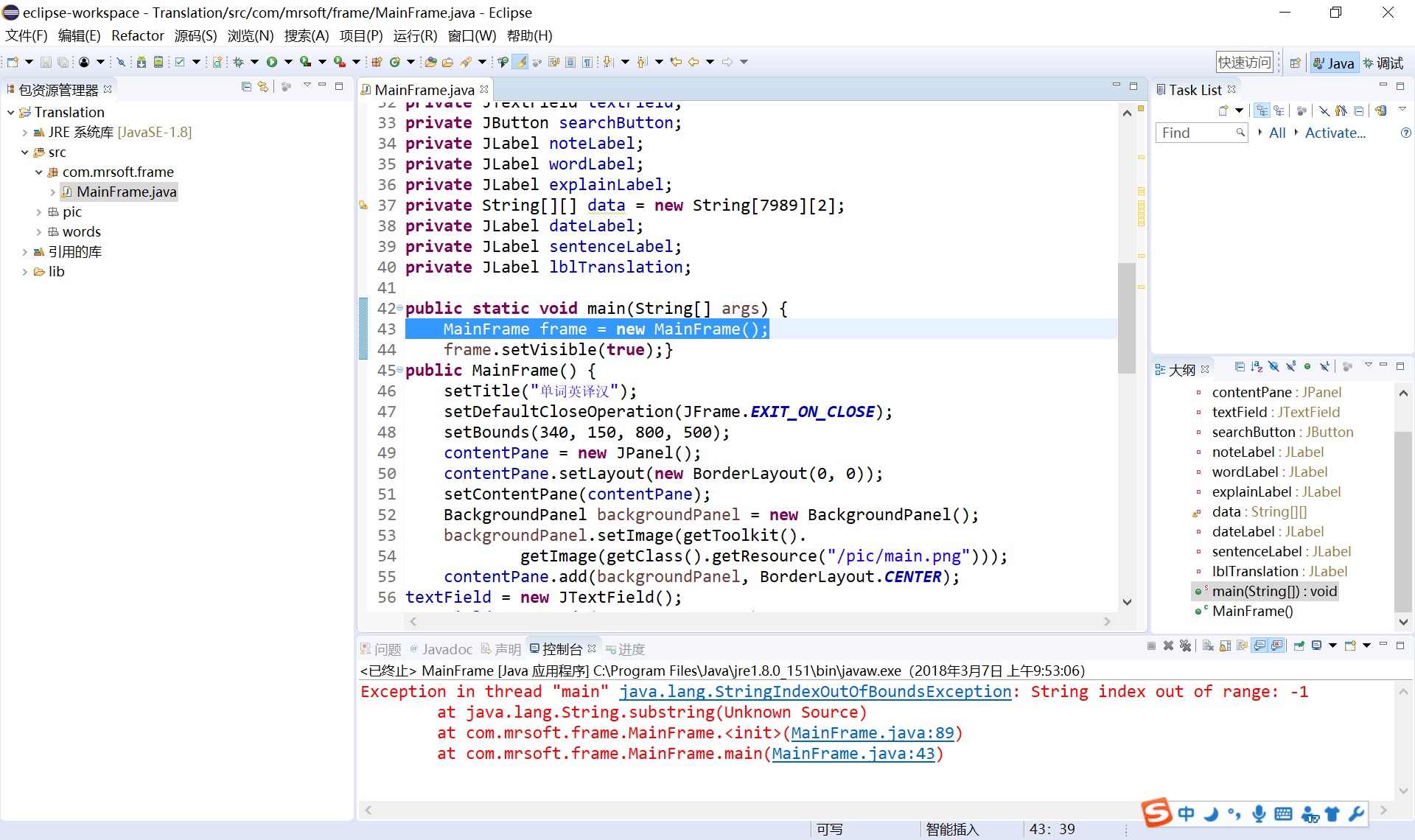Toggle Show Console on Standard Out change
1415x840 pixels.
[1259, 646]
